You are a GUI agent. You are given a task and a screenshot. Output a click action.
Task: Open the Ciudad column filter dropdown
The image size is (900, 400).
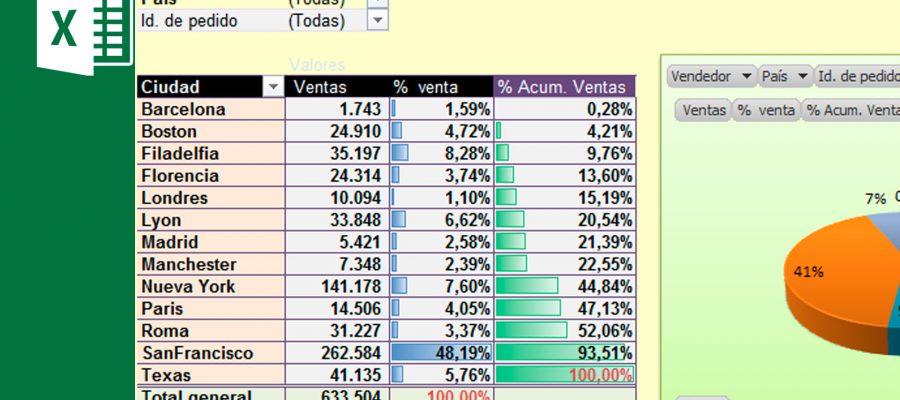pyautogui.click(x=273, y=87)
